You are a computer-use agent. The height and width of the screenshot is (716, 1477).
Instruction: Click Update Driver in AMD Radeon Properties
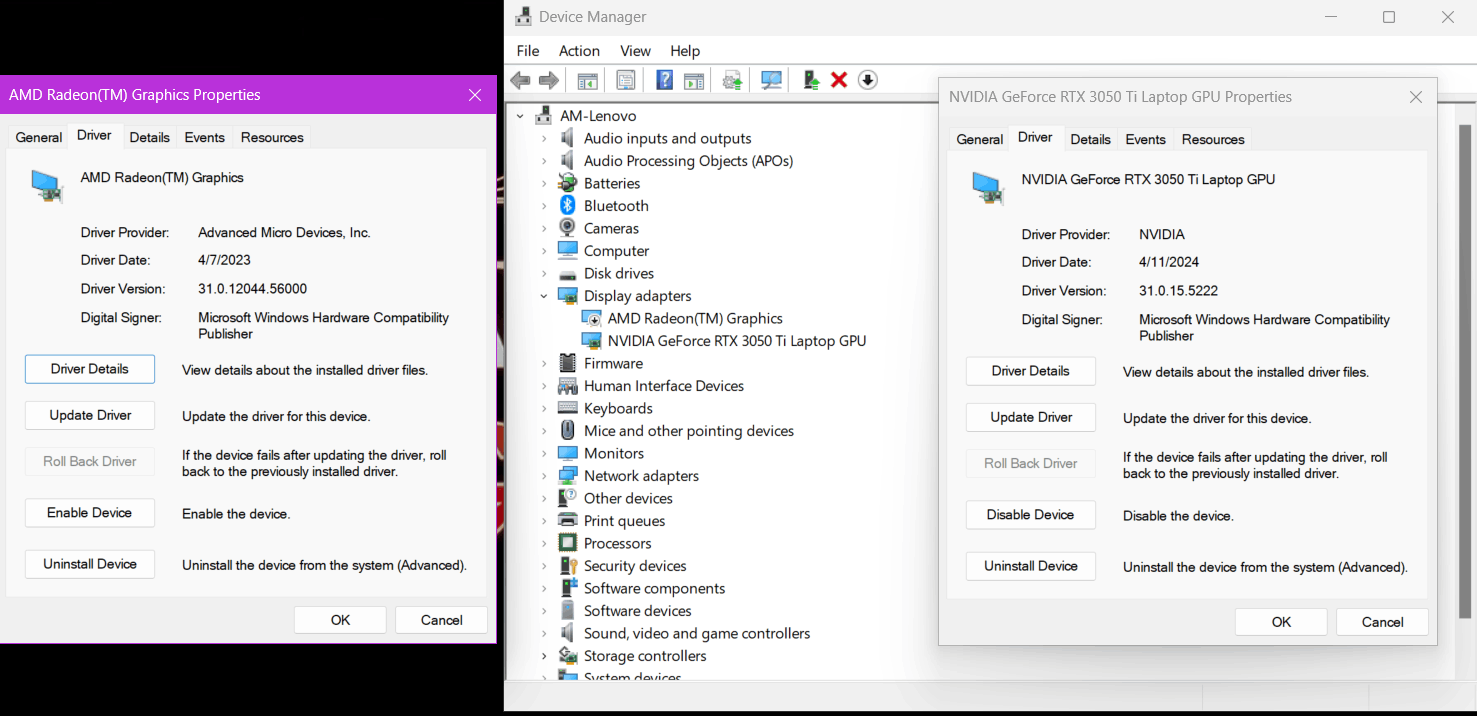pos(90,415)
